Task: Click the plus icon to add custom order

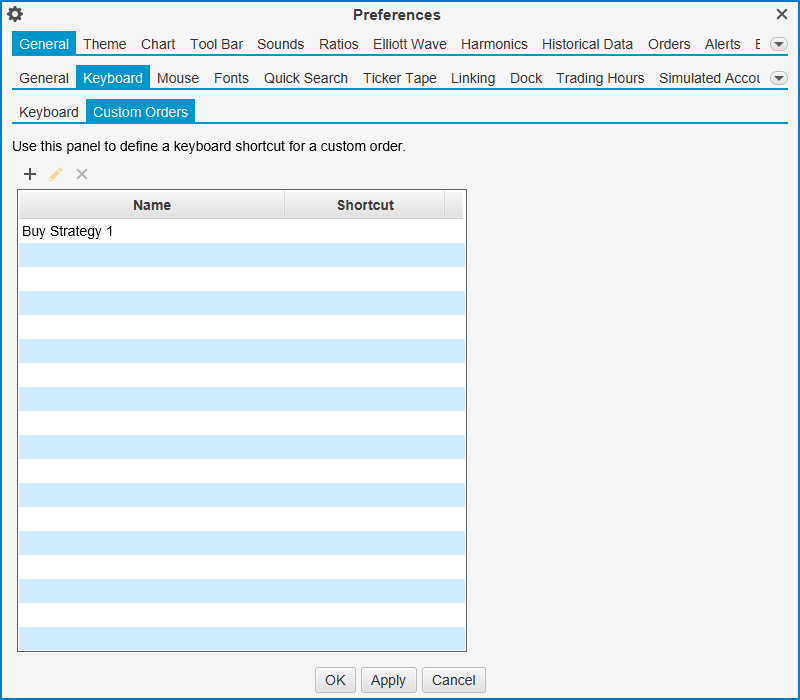Action: tap(30, 174)
